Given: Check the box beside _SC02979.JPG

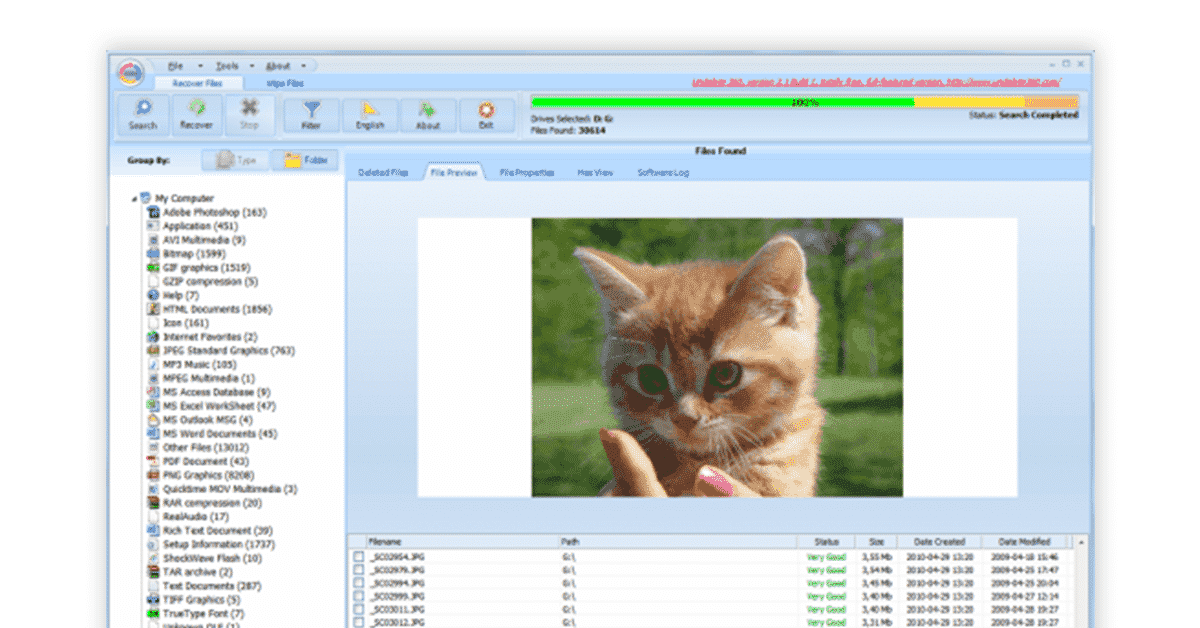Looking at the screenshot, I should pyautogui.click(x=358, y=569).
